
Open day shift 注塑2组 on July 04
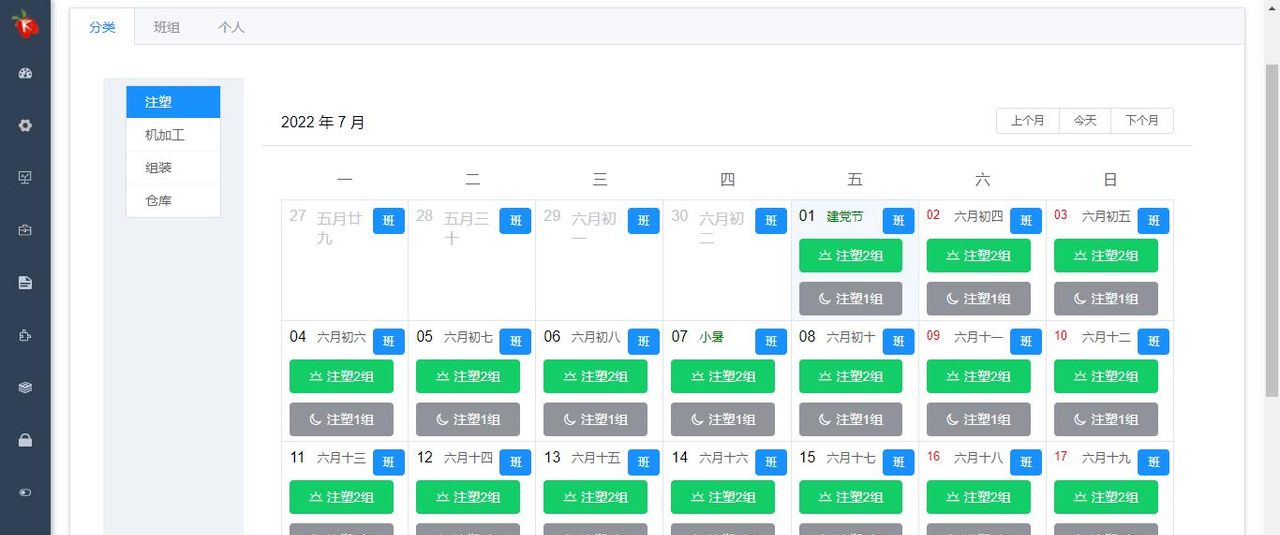click(341, 376)
